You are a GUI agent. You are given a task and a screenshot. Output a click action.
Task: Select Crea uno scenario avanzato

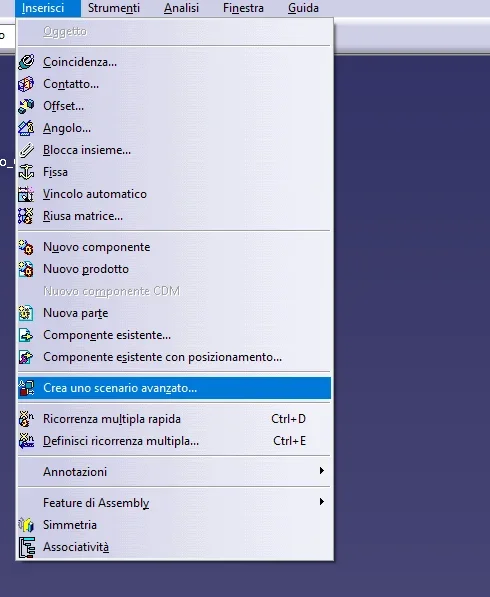[x=174, y=388]
